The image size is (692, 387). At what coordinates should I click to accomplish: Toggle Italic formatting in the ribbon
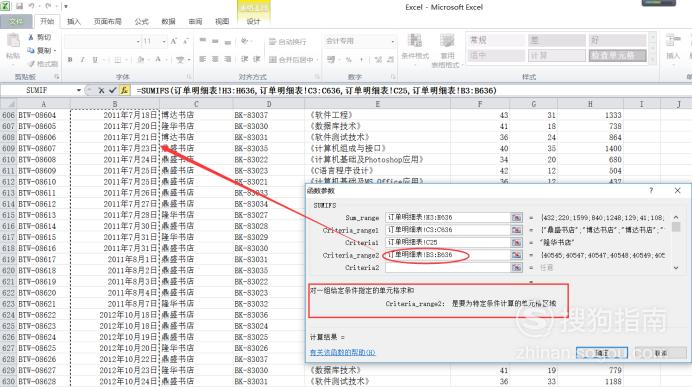coord(82,60)
